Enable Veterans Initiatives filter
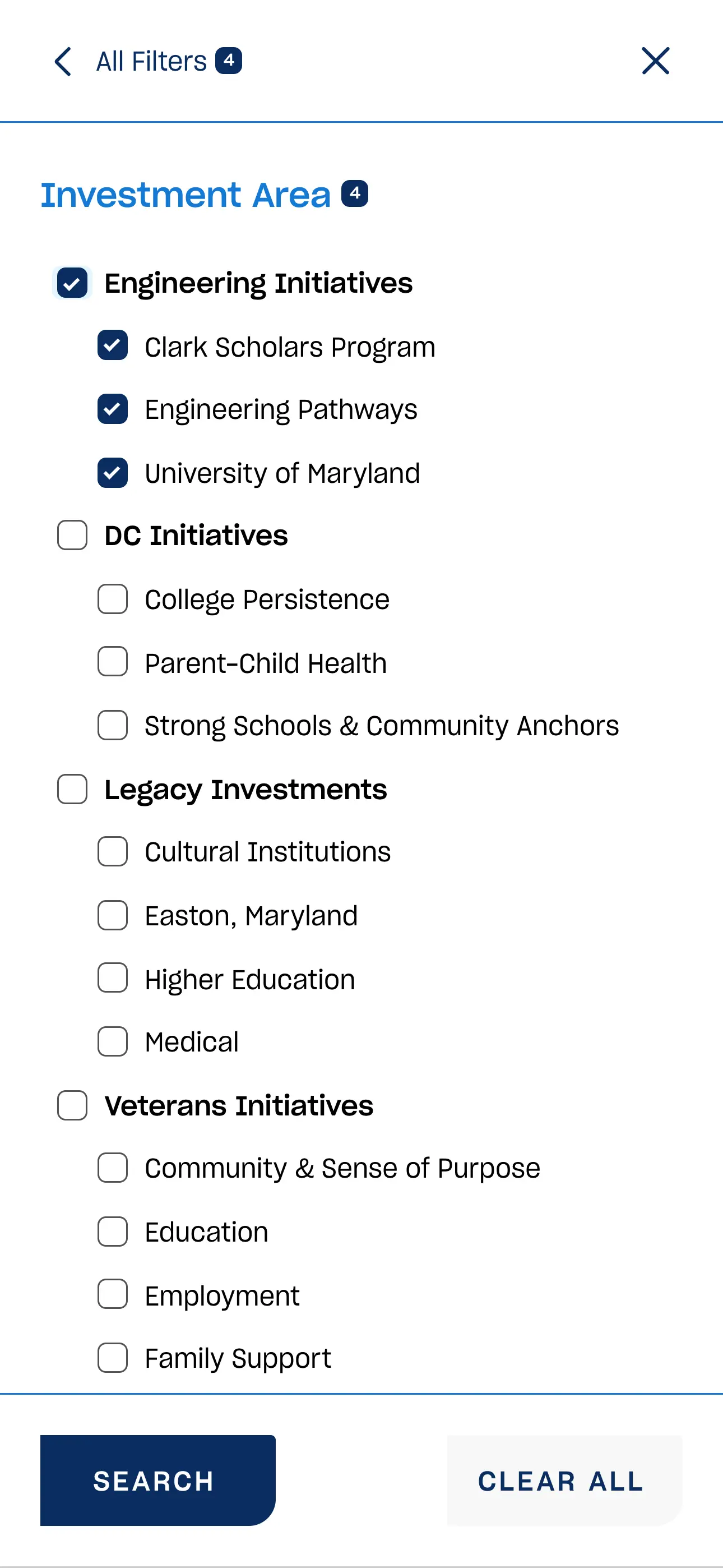The height and width of the screenshot is (1568, 723). [72, 1106]
